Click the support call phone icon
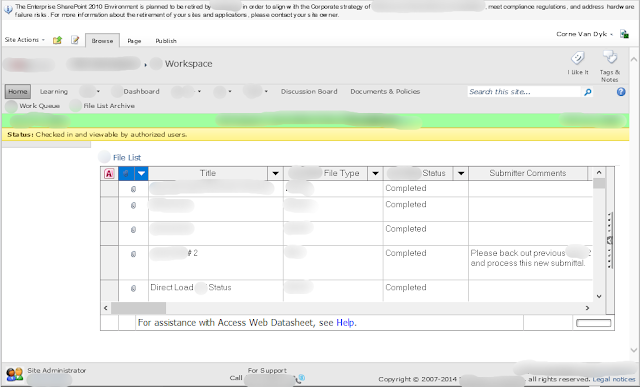Image resolution: width=640 pixels, height=387 pixels. click(x=301, y=378)
